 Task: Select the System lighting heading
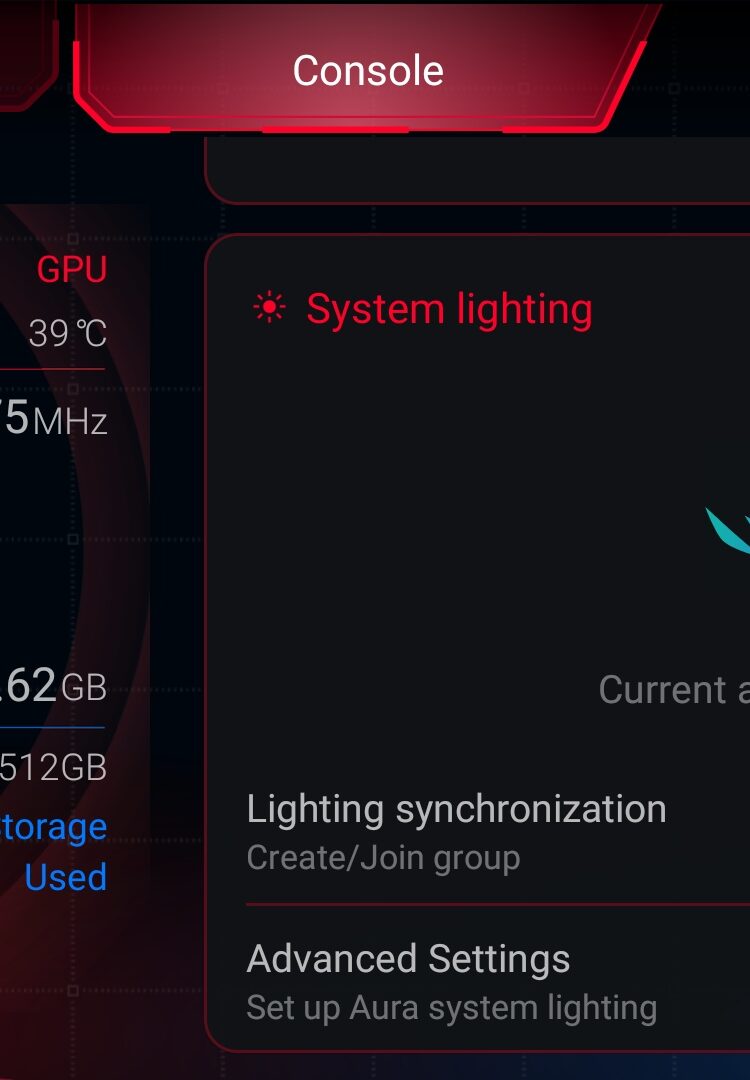click(x=449, y=309)
